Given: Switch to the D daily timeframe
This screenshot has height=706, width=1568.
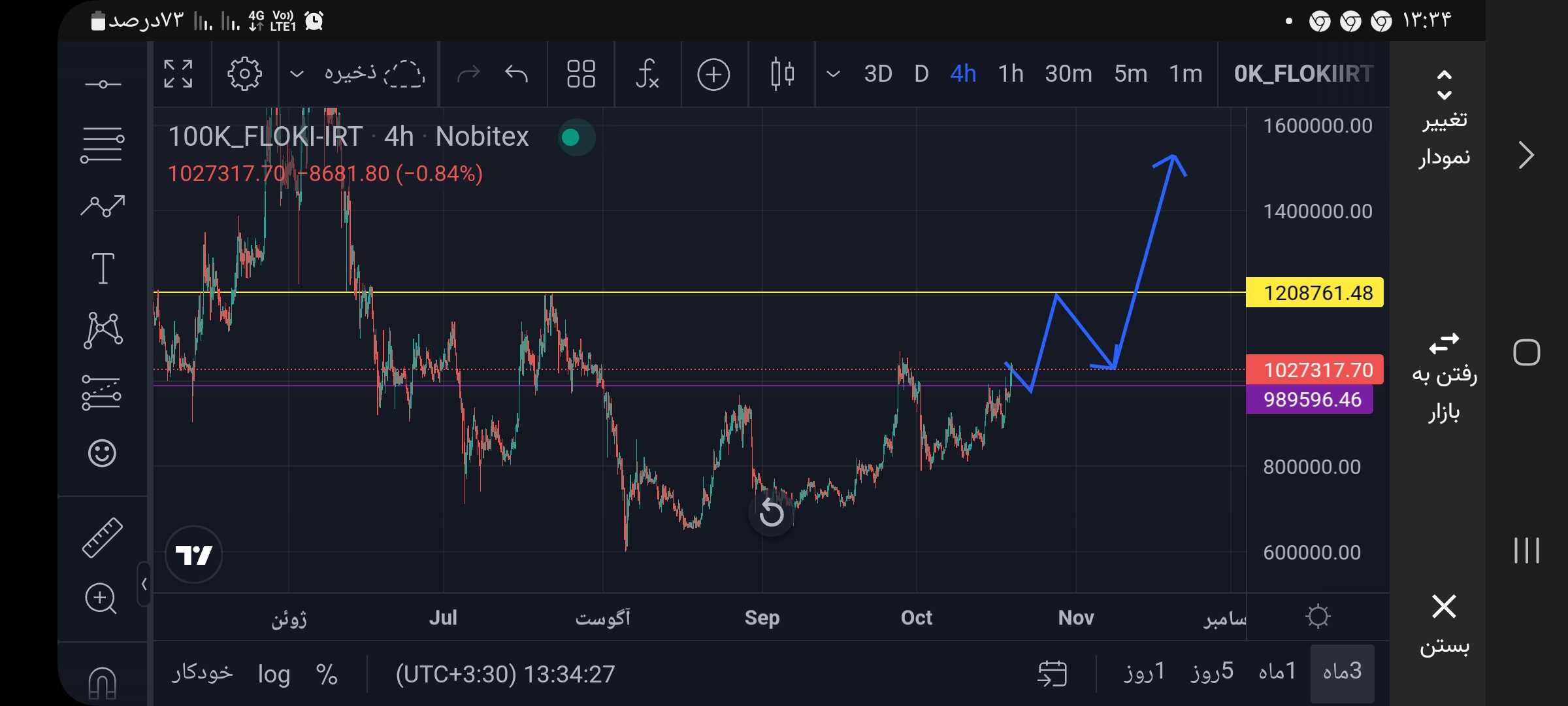Looking at the screenshot, I should [921, 74].
